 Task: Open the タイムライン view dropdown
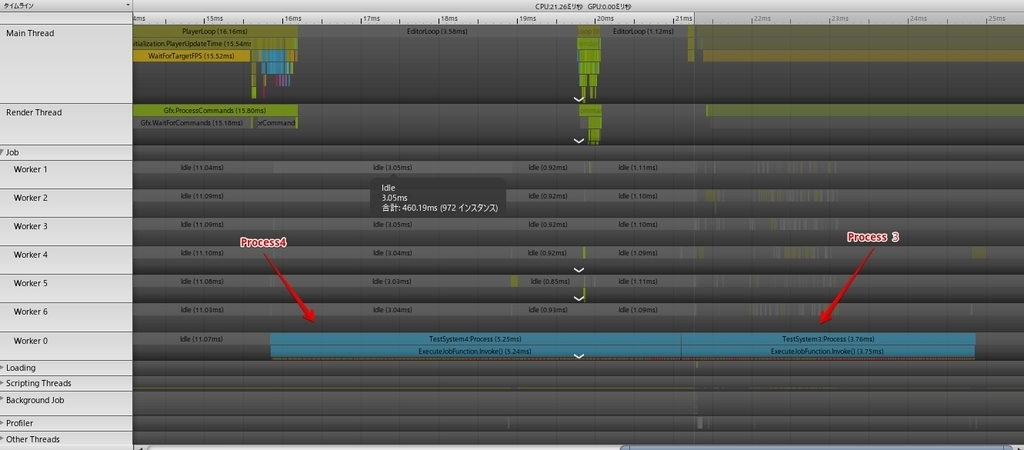(66, 5)
